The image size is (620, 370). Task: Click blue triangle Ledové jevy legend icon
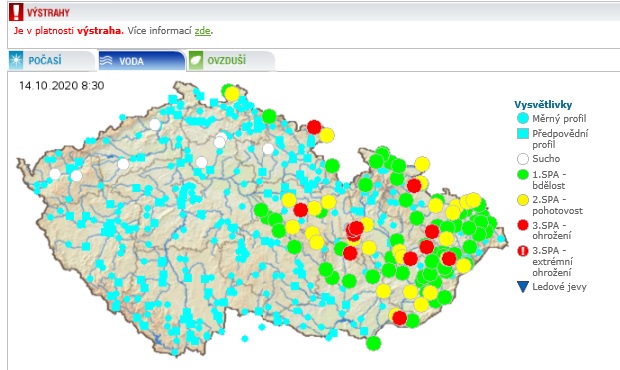tap(523, 287)
